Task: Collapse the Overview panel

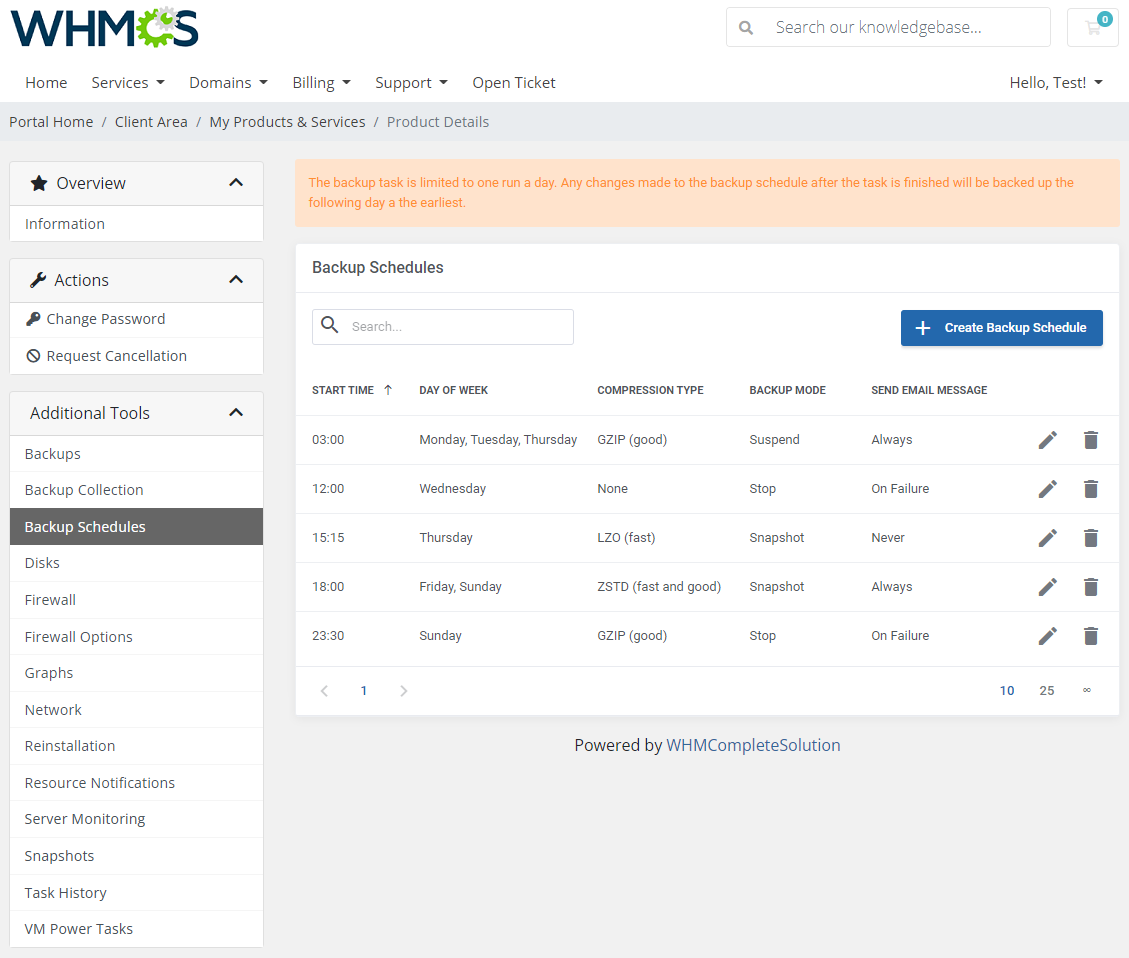Action: click(x=235, y=183)
